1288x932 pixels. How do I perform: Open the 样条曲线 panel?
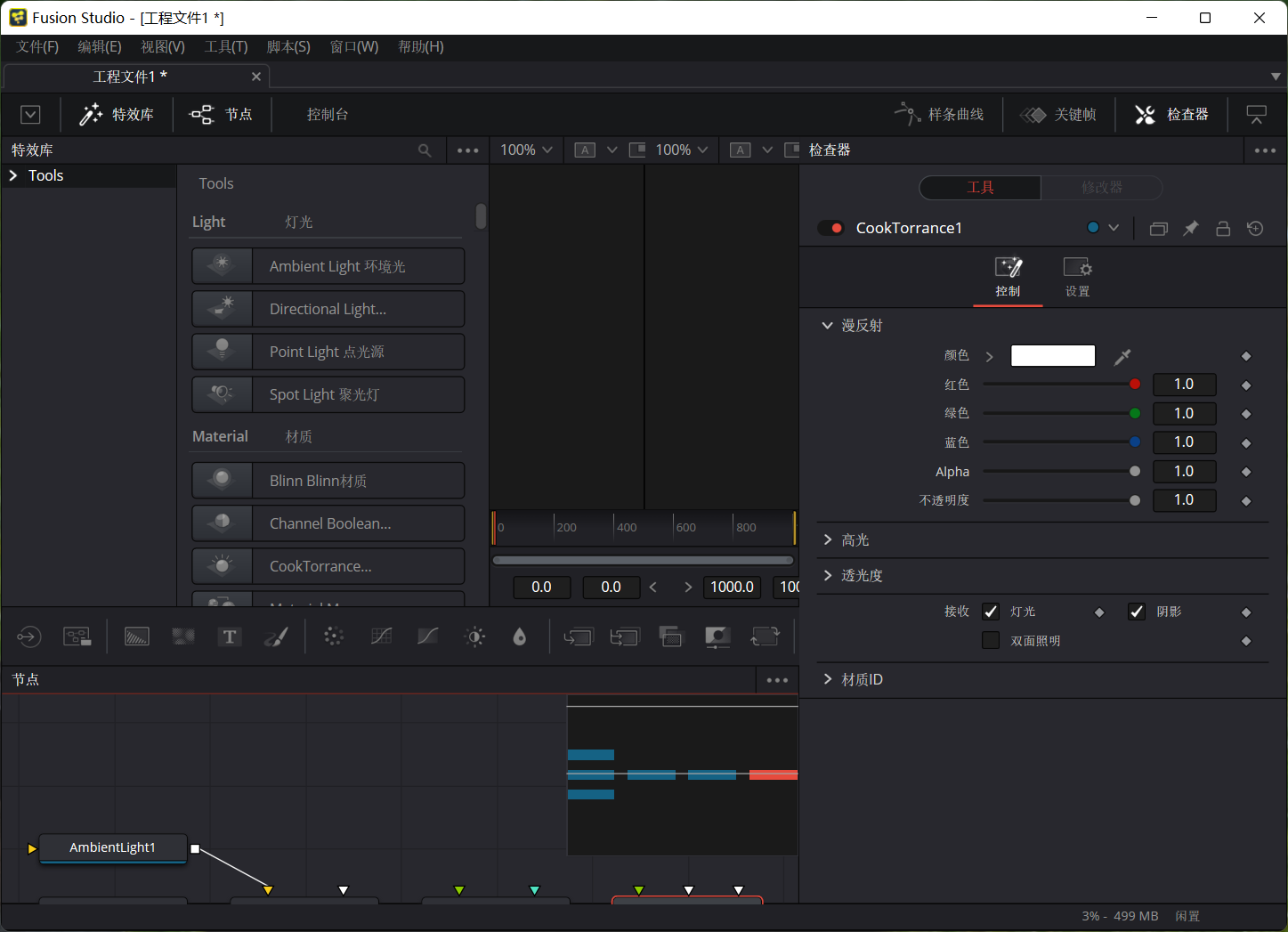(x=940, y=115)
